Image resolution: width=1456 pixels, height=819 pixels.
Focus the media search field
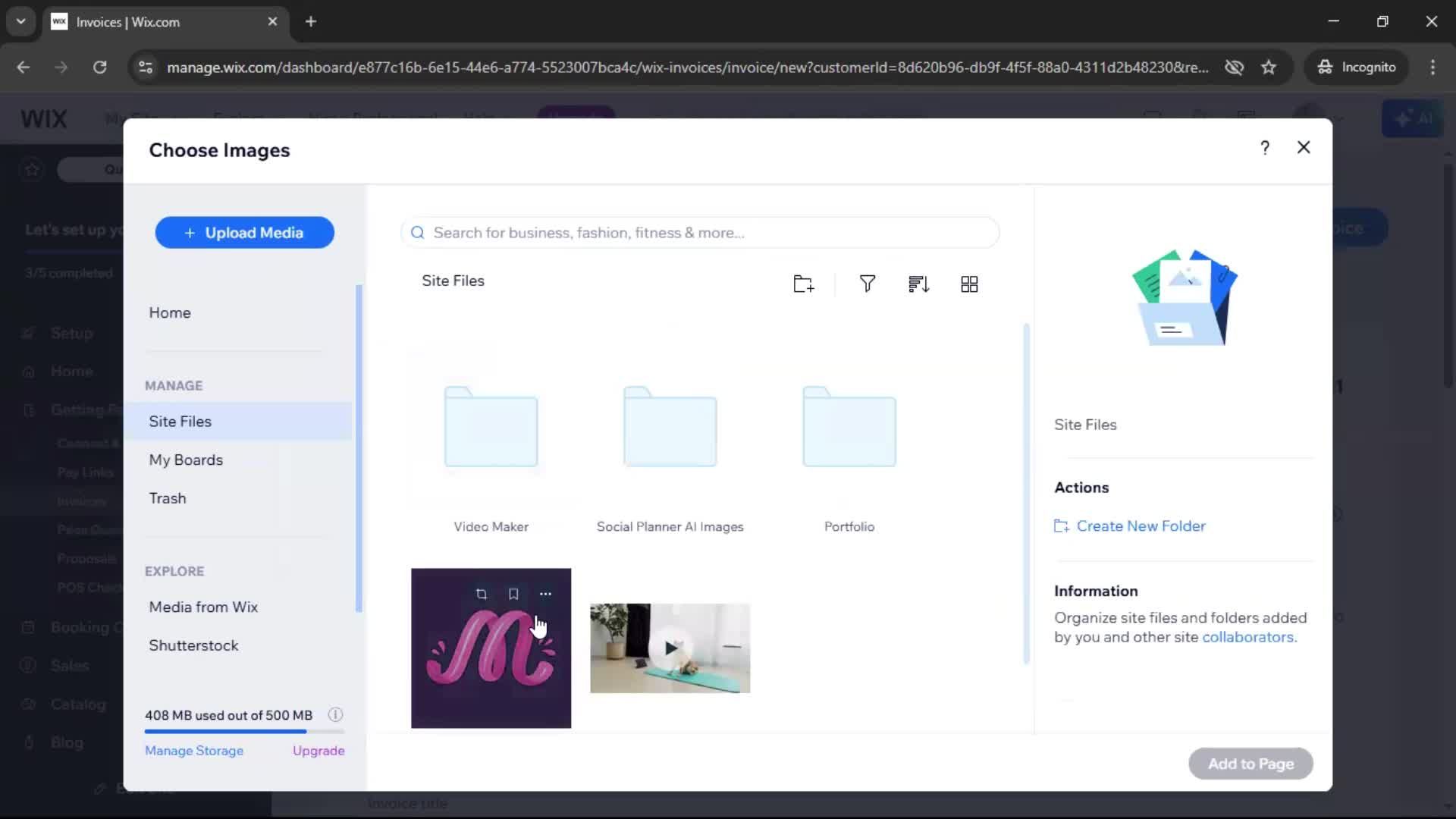700,233
